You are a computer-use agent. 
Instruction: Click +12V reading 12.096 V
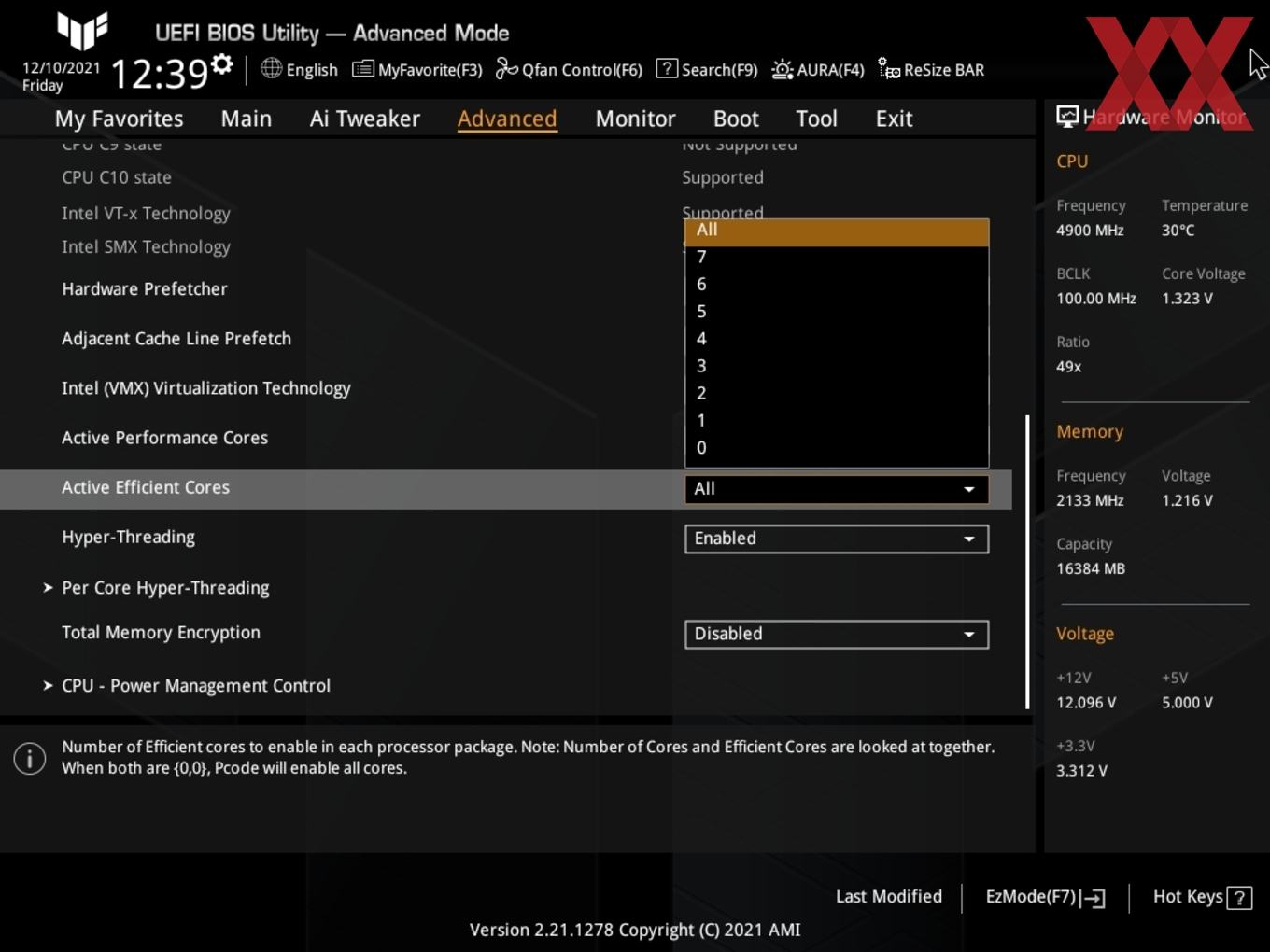pos(1086,702)
